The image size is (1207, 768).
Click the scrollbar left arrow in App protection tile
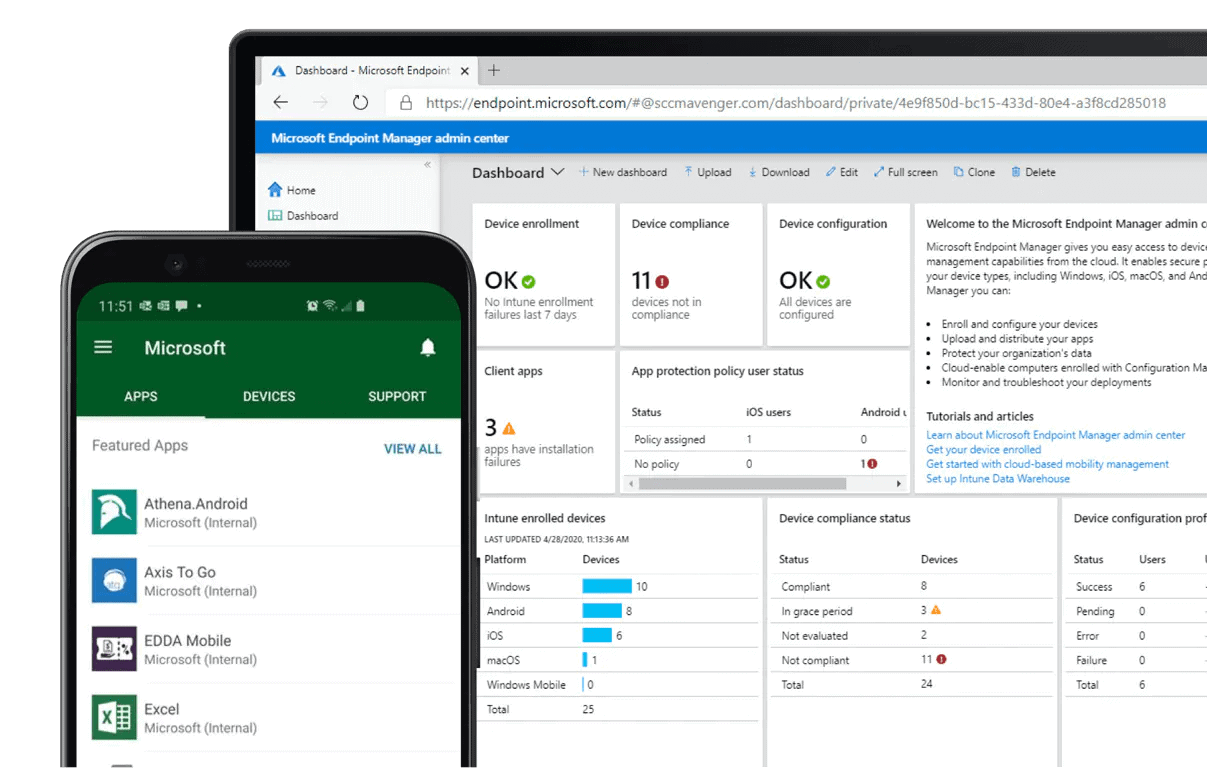[x=631, y=484]
